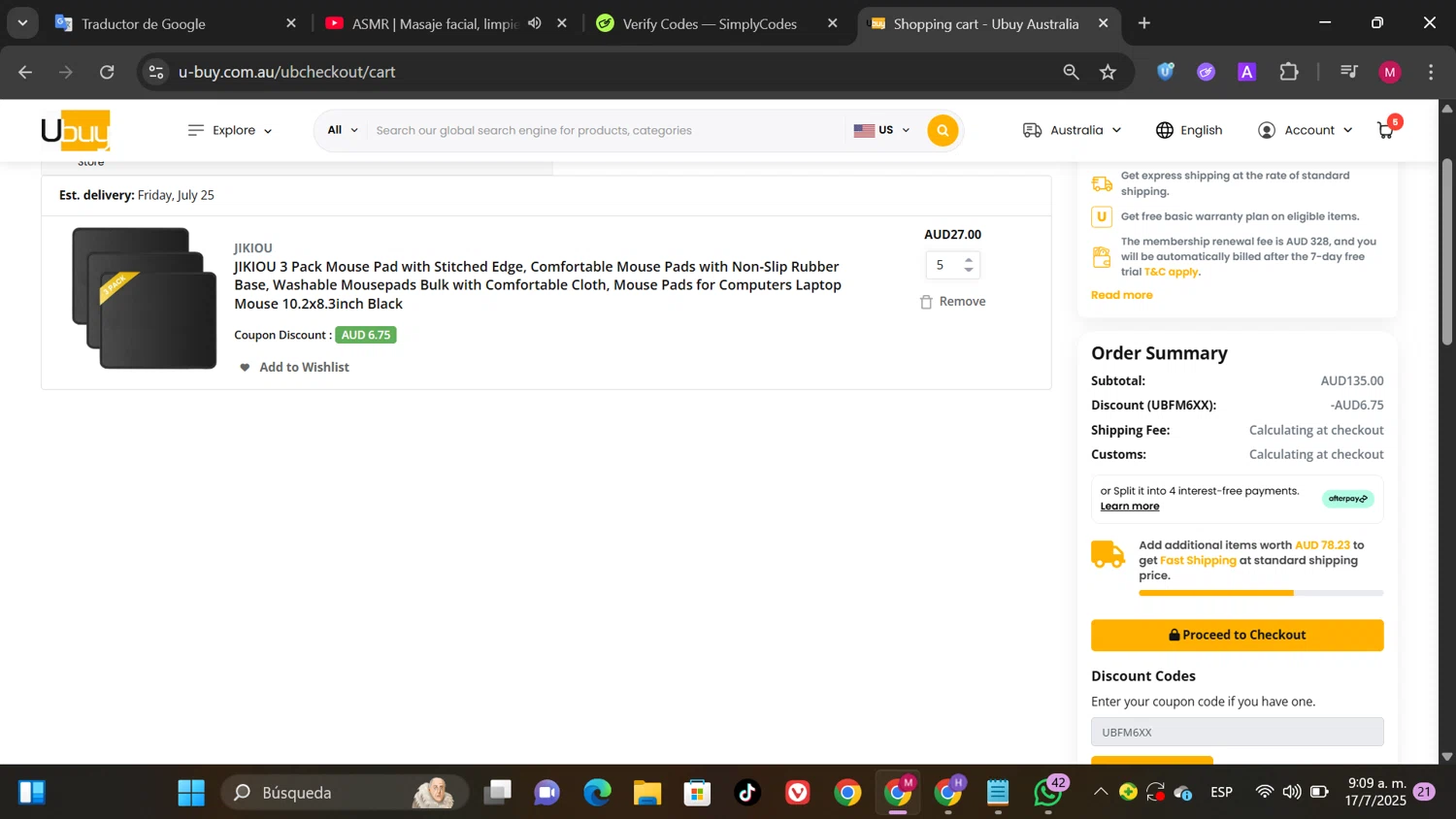Open File Explorer from the taskbar
This screenshot has width=1456, height=819.
click(x=647, y=793)
